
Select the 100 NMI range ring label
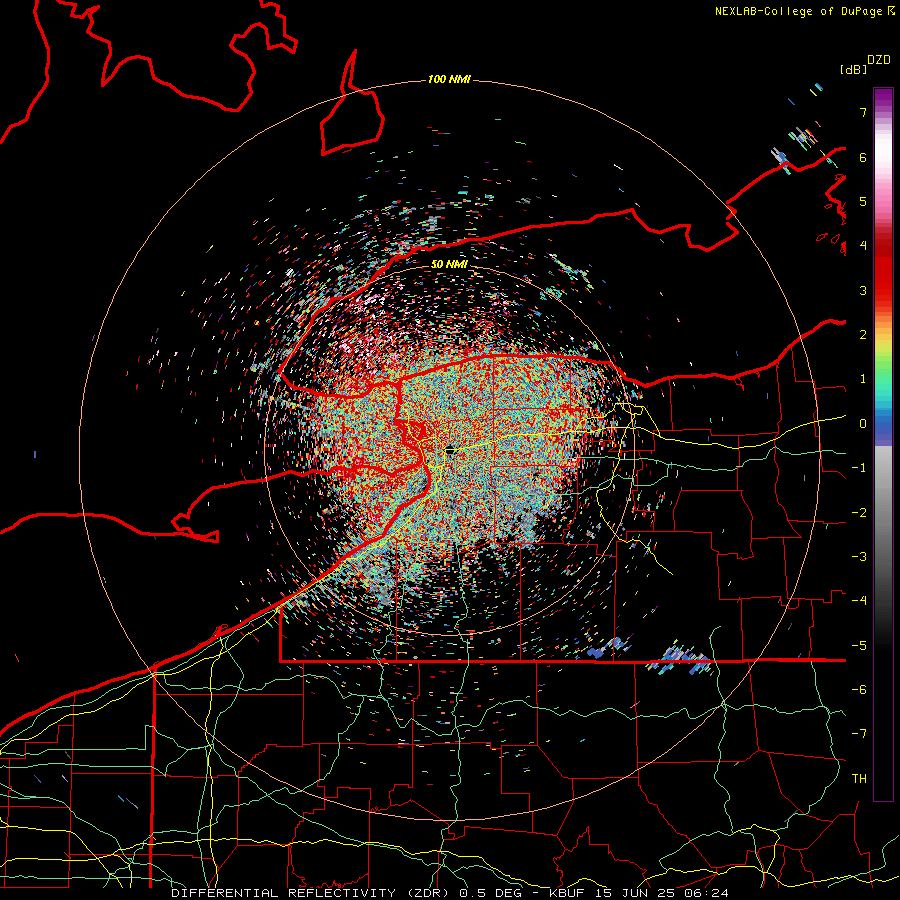tap(449, 79)
